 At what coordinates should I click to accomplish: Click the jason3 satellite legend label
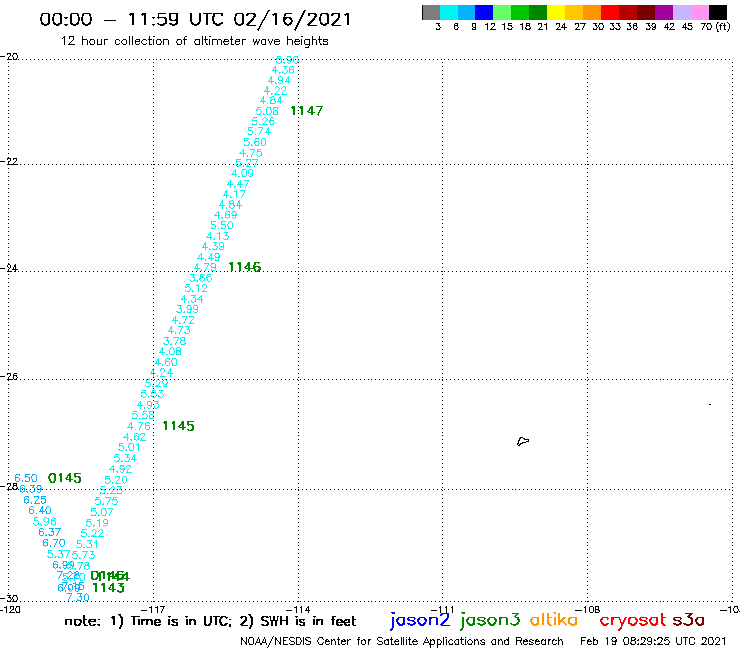coord(490,620)
